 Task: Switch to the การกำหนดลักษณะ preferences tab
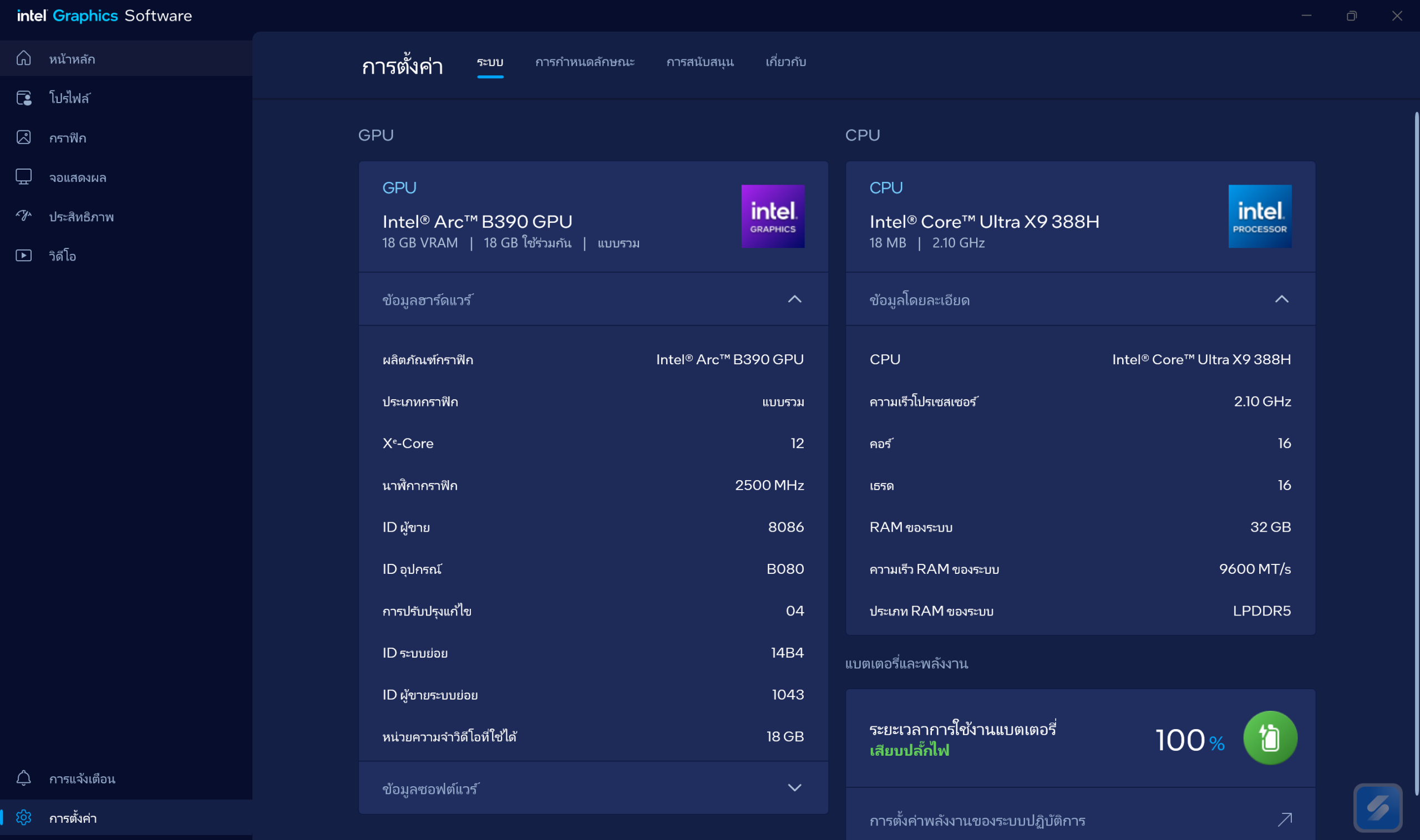[585, 62]
